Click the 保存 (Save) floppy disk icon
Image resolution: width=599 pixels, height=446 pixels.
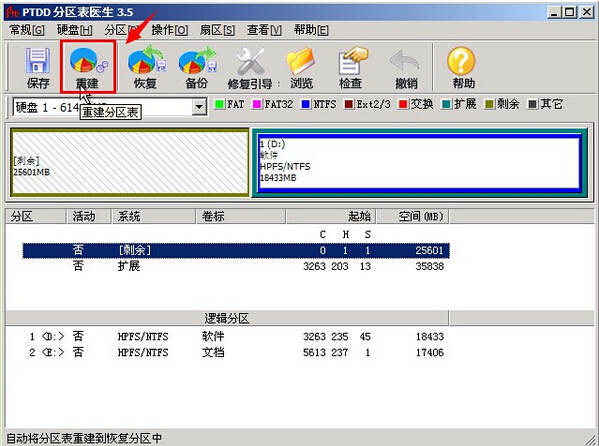(38, 68)
